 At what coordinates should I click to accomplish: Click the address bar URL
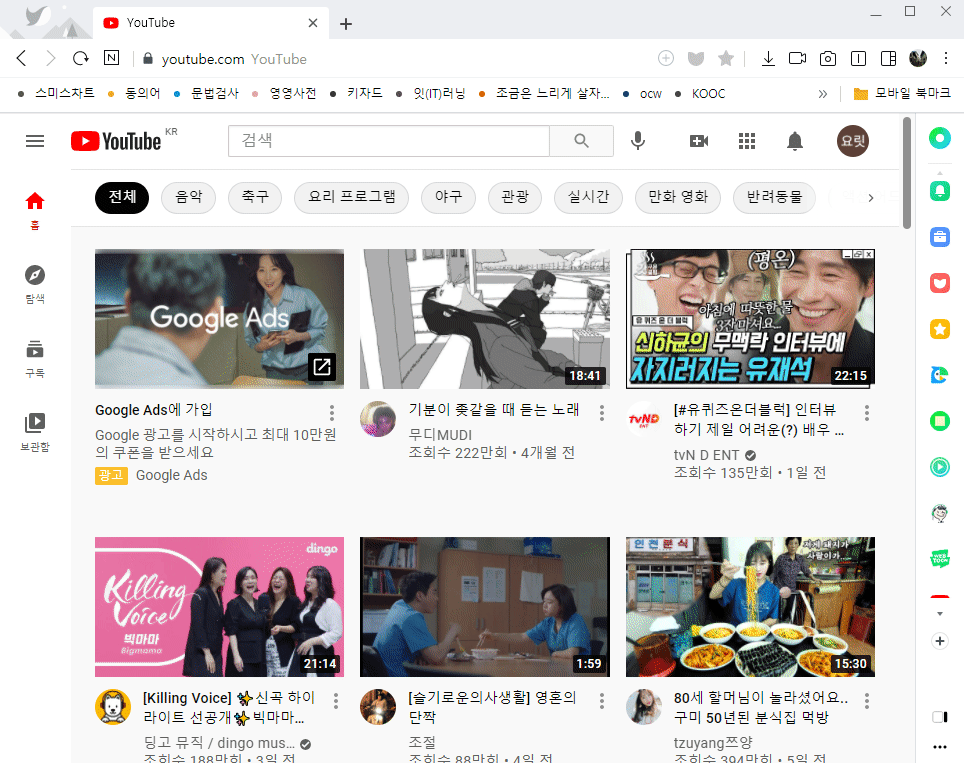(203, 59)
